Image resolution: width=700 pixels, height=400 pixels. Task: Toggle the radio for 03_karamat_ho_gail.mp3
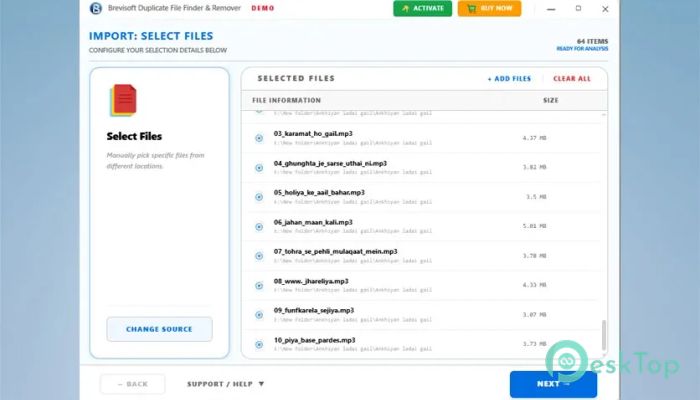[259, 138]
